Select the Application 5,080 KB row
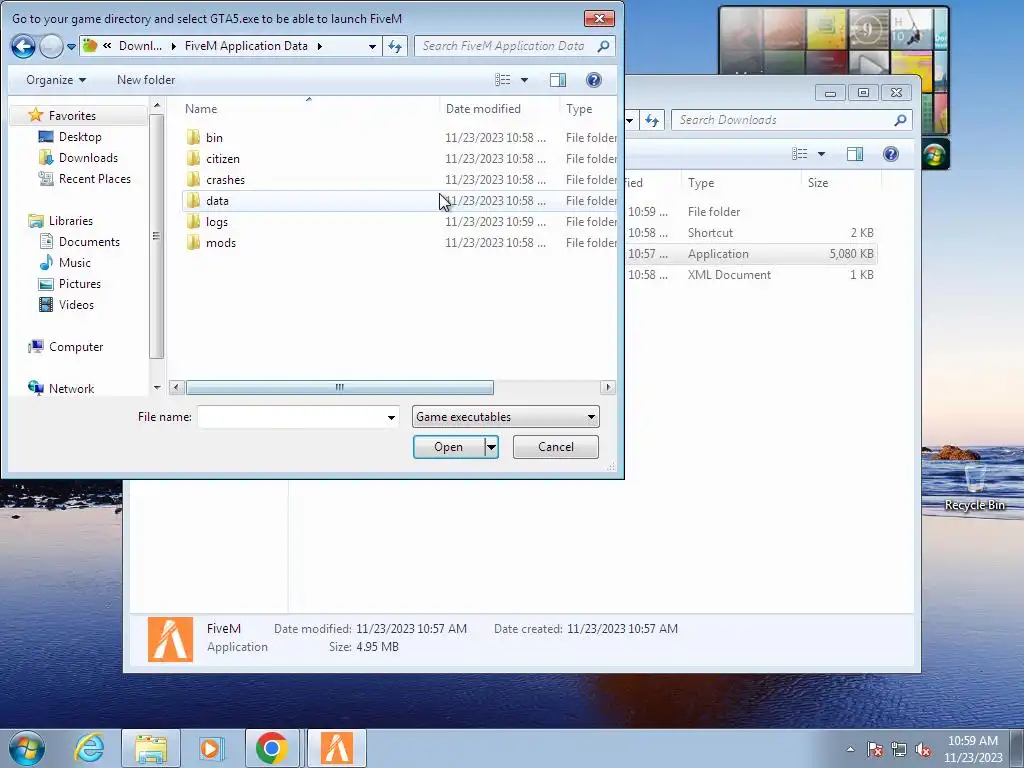 click(x=750, y=254)
